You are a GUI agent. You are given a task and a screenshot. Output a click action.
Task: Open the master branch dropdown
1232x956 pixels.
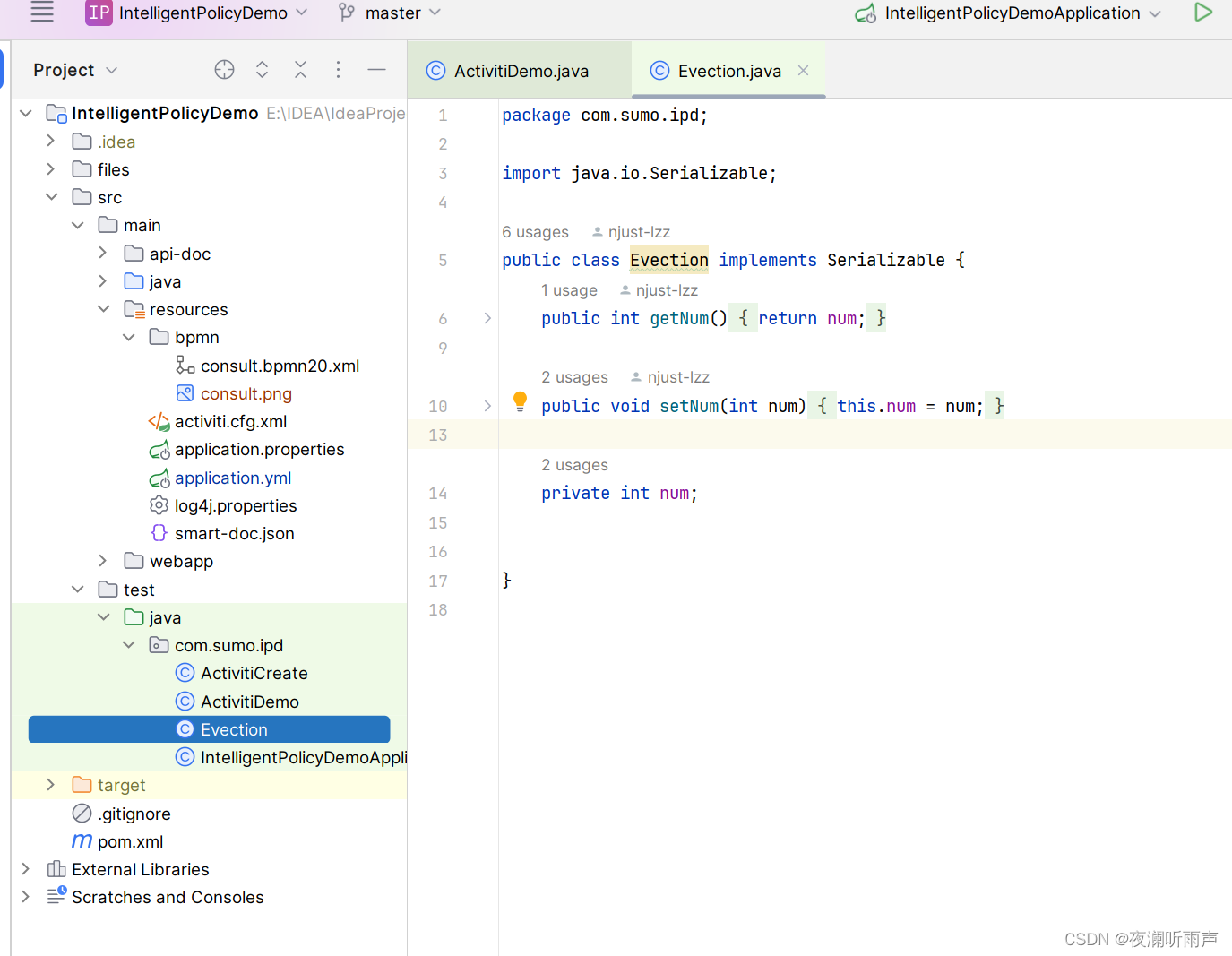click(x=435, y=13)
